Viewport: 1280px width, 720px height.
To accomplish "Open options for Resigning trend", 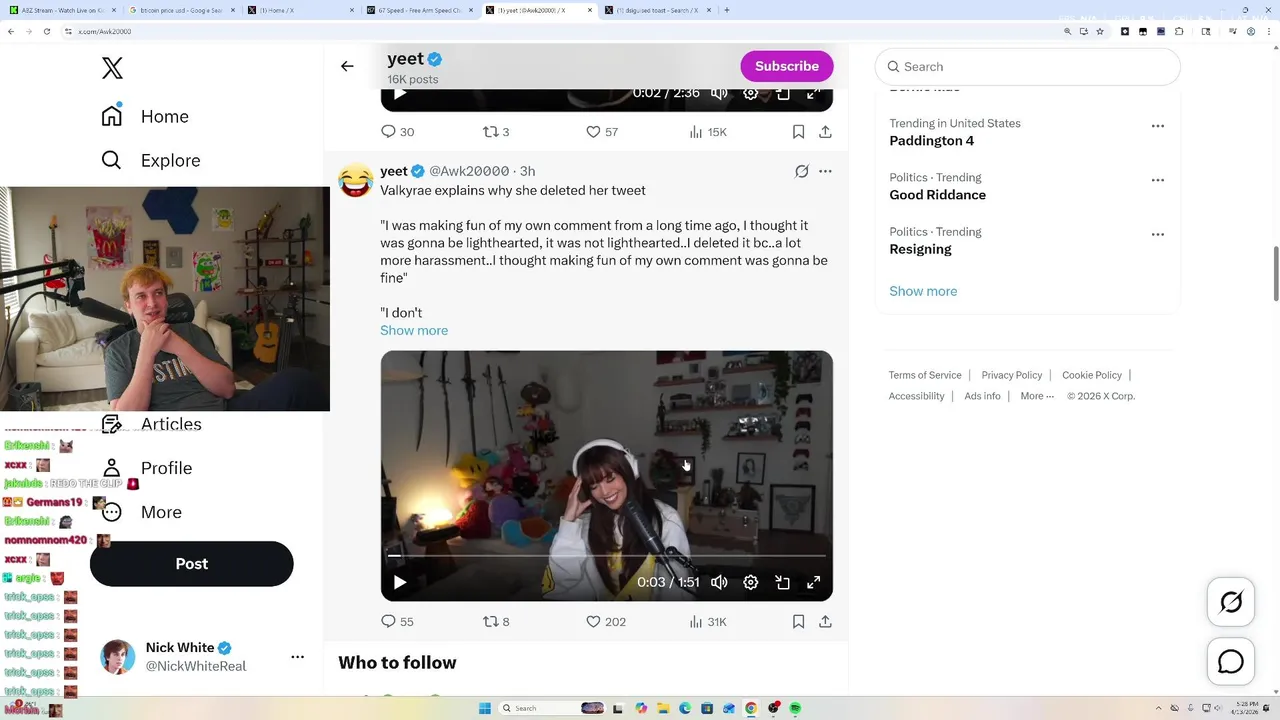I will point(1157,234).
